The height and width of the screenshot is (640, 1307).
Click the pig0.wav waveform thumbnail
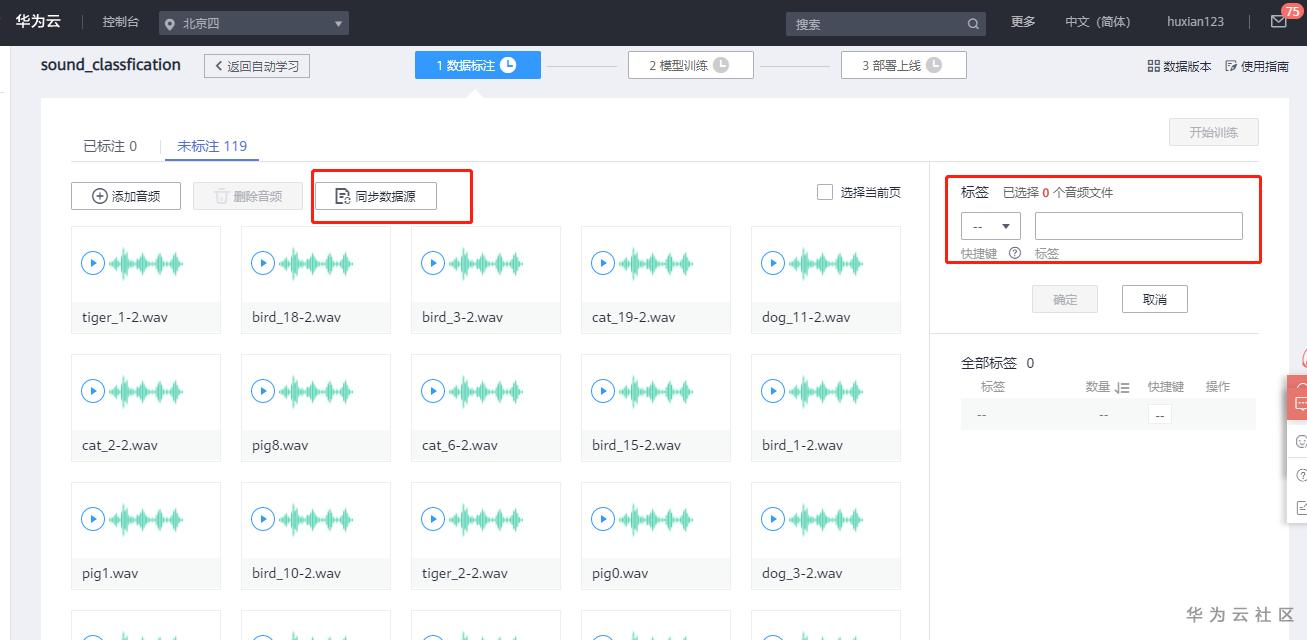point(656,520)
